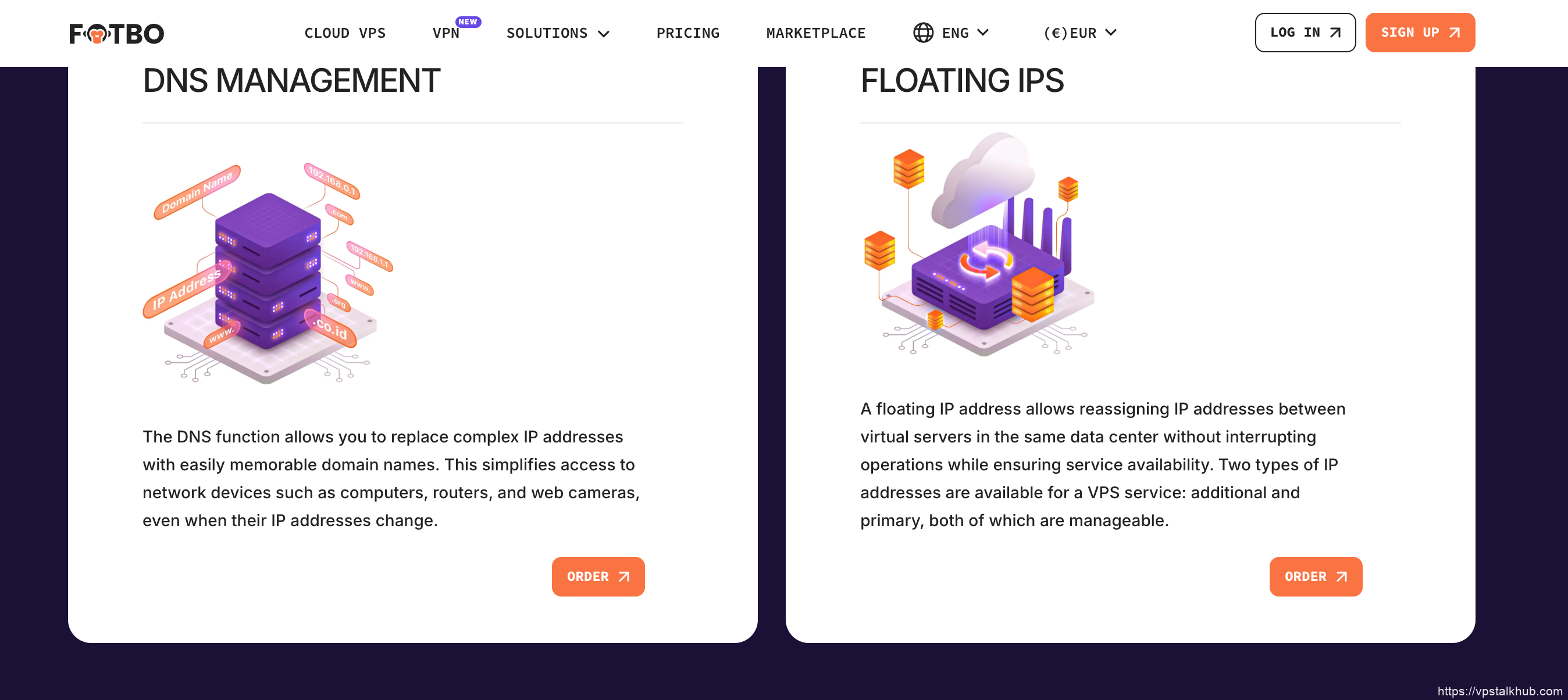
Task: Go to the Pricing page
Action: tap(687, 33)
